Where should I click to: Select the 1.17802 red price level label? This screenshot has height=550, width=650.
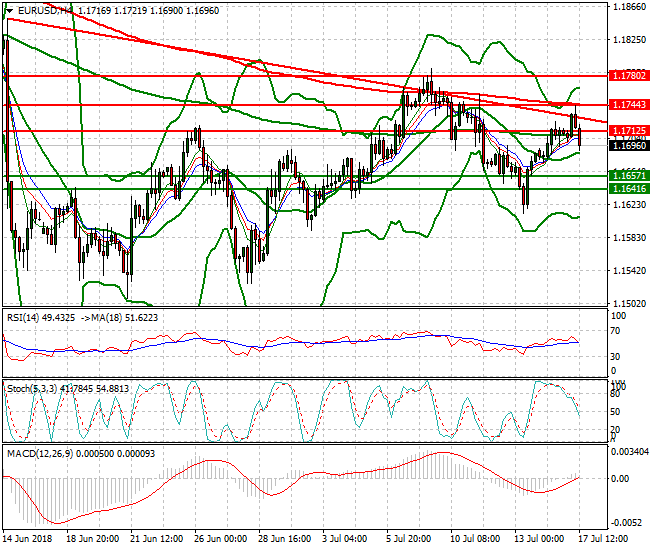coord(629,75)
